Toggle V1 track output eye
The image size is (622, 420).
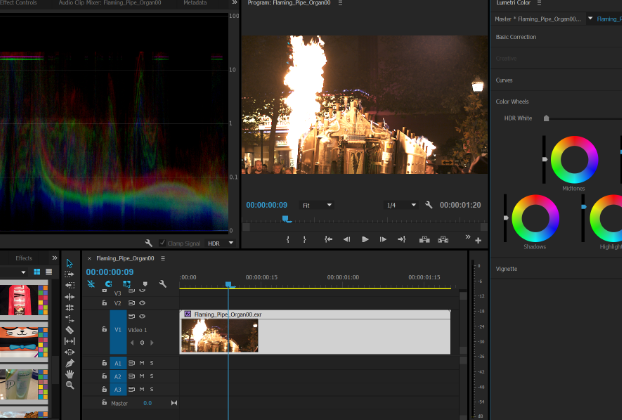click(x=142, y=316)
